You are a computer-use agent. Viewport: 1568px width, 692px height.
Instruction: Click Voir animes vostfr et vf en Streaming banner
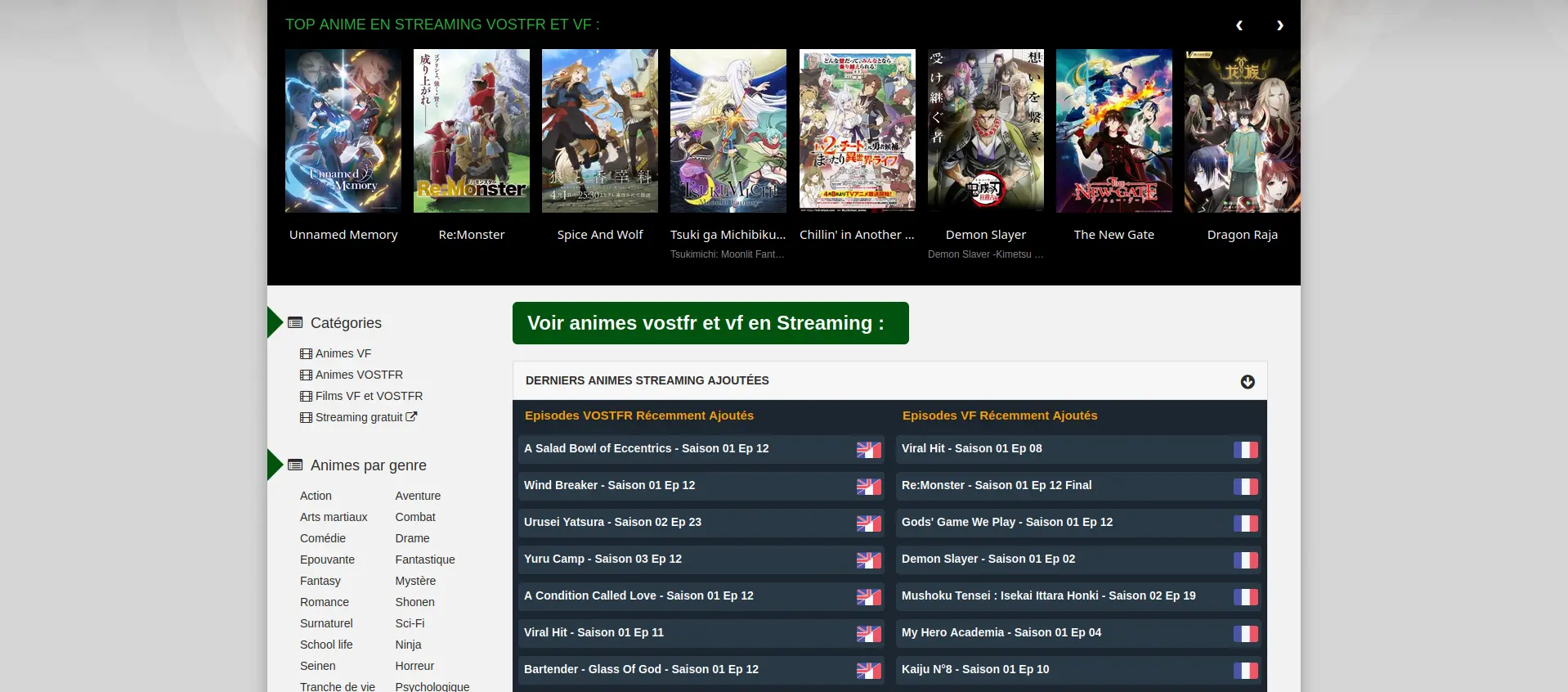tap(710, 323)
